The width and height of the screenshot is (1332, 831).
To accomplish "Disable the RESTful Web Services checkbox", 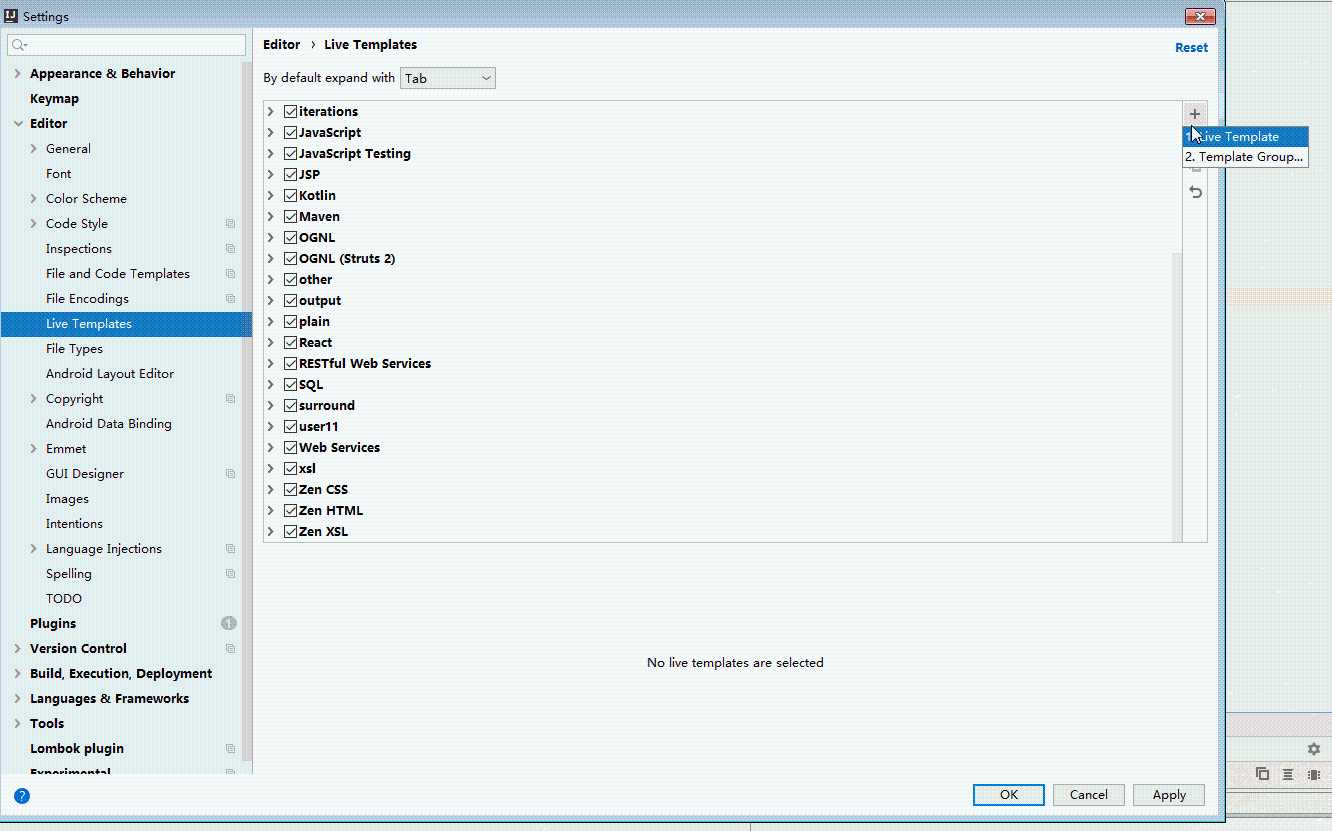I will click(x=290, y=363).
